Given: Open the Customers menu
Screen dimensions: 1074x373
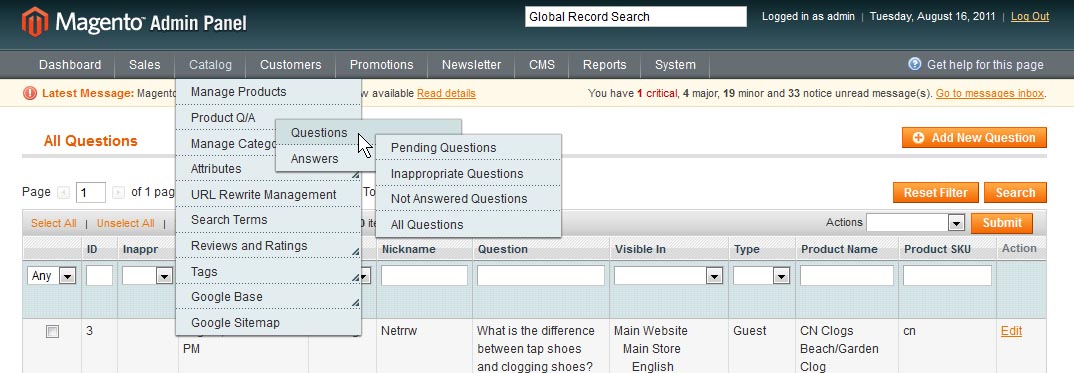Looking at the screenshot, I should [290, 65].
